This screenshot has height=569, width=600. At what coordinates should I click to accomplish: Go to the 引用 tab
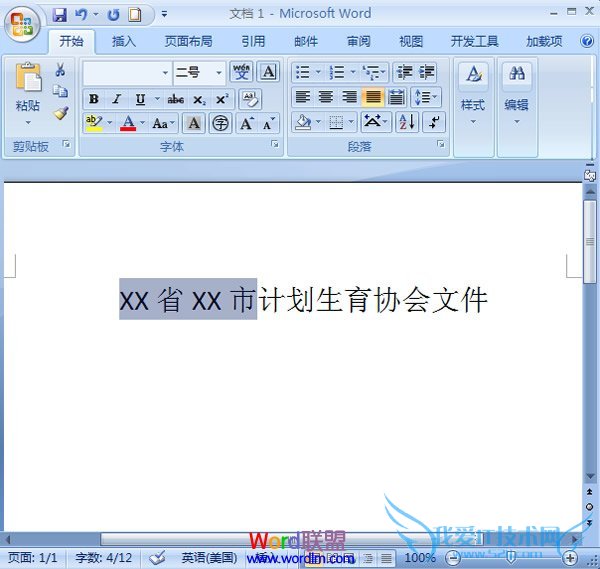(253, 41)
